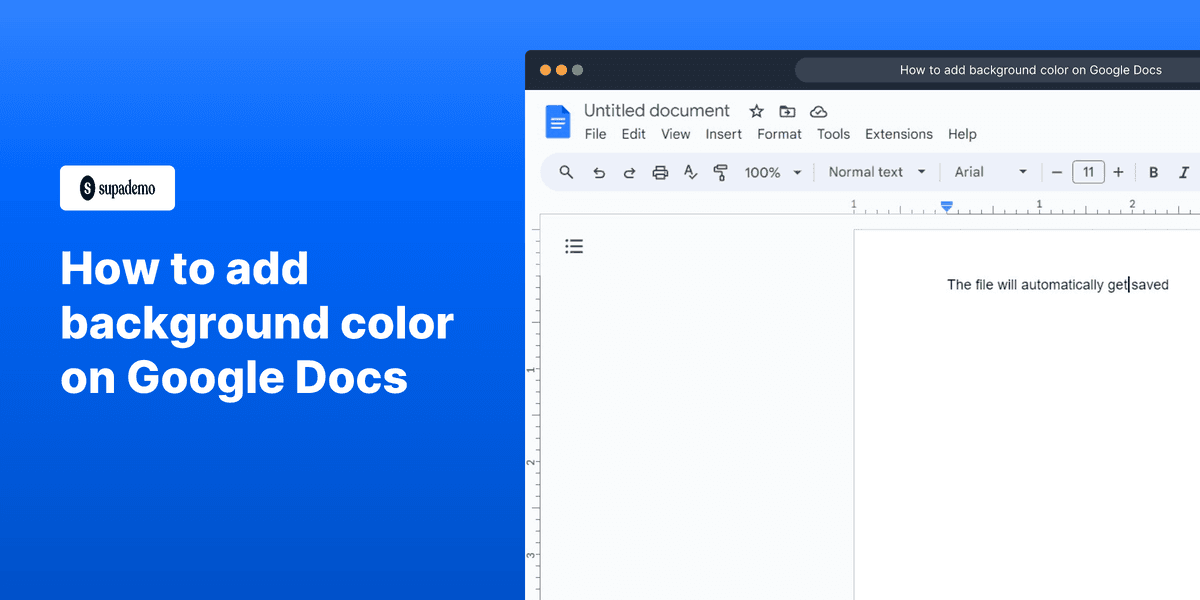Check the cloud save status button
This screenshot has width=1200, height=600.
819,111
